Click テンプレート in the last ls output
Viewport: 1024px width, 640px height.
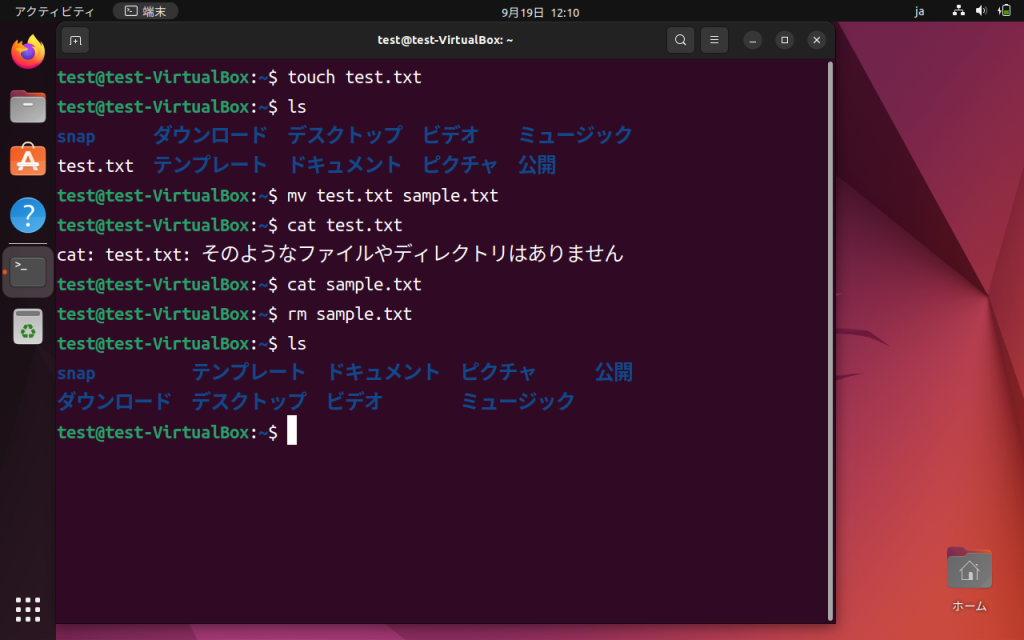coord(249,372)
